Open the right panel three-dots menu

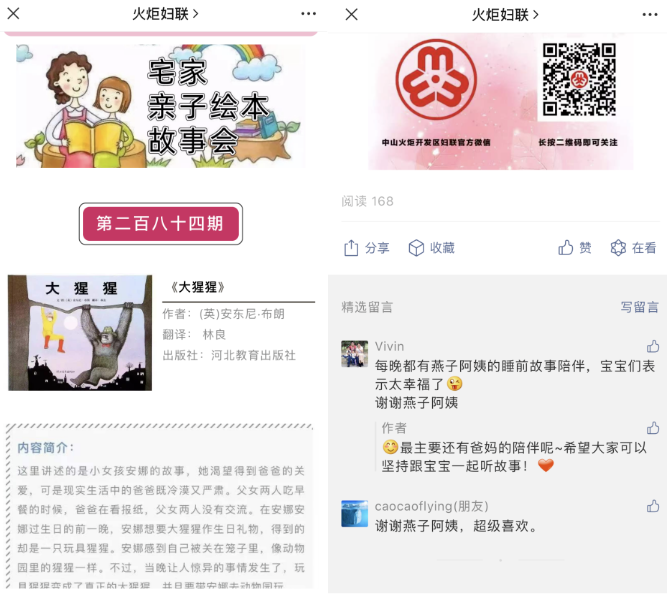tap(650, 15)
